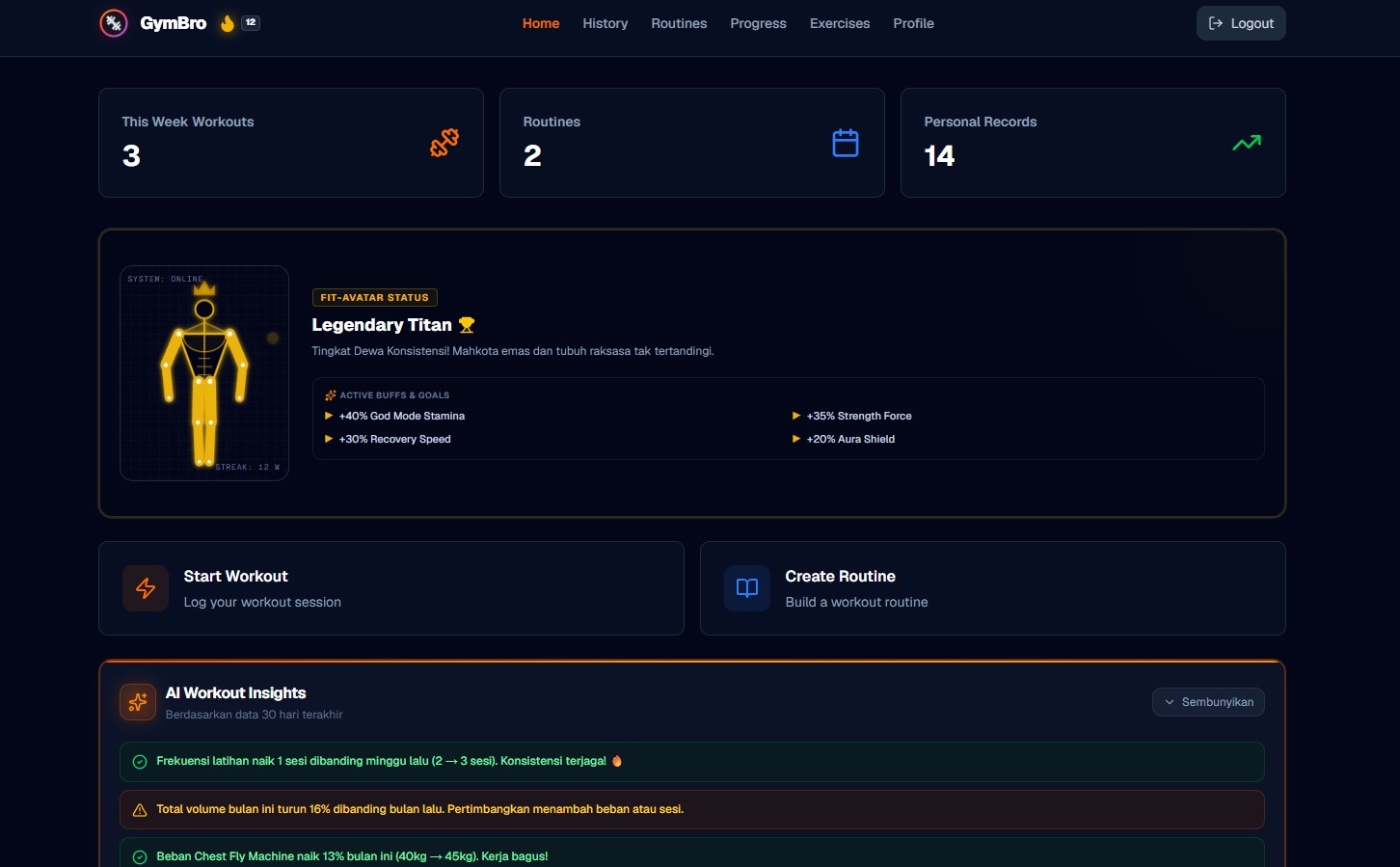Click the Beban Chest Fly Machine insight row
This screenshot has width=1400, height=867.
[x=692, y=853]
